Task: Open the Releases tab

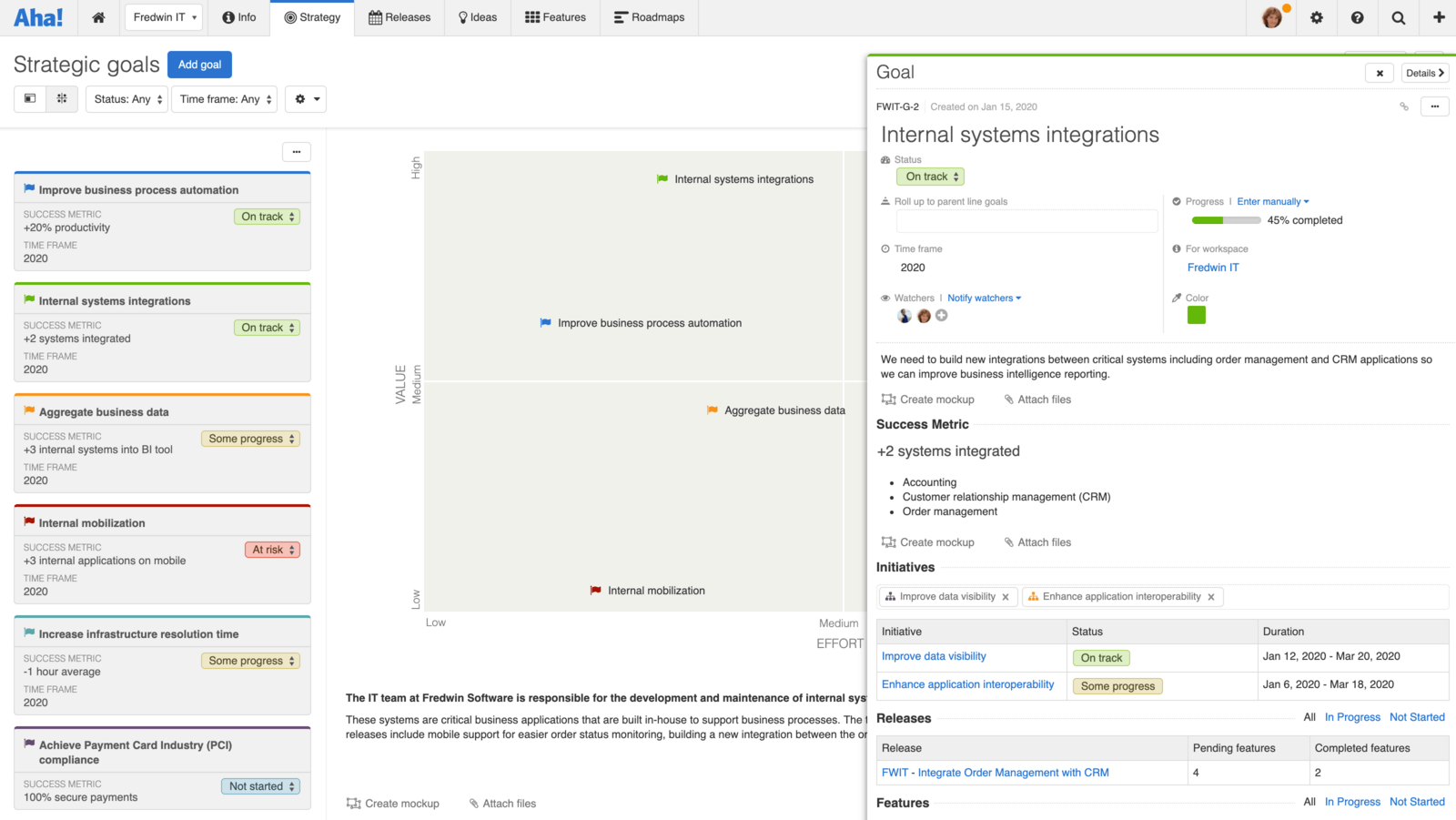Action: tap(399, 17)
